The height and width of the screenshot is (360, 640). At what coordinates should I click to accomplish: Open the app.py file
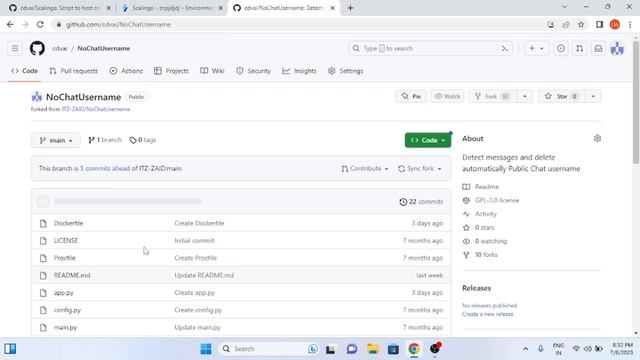click(64, 293)
